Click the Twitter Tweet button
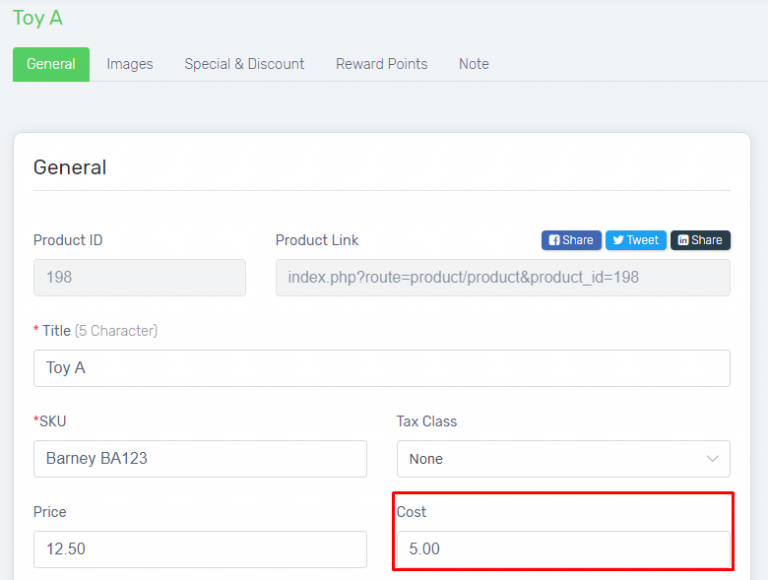 [x=635, y=240]
